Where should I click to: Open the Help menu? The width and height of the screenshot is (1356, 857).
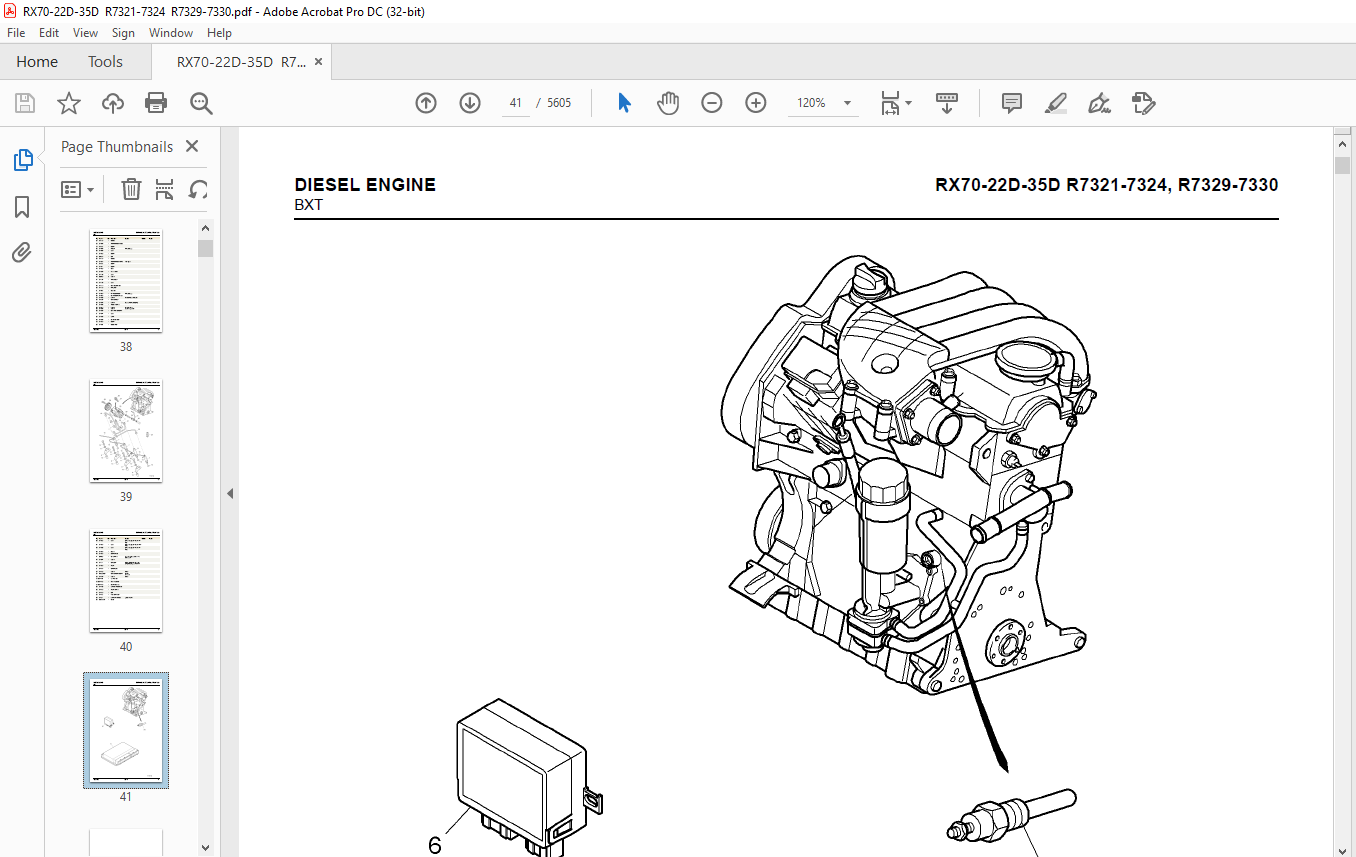click(x=219, y=33)
